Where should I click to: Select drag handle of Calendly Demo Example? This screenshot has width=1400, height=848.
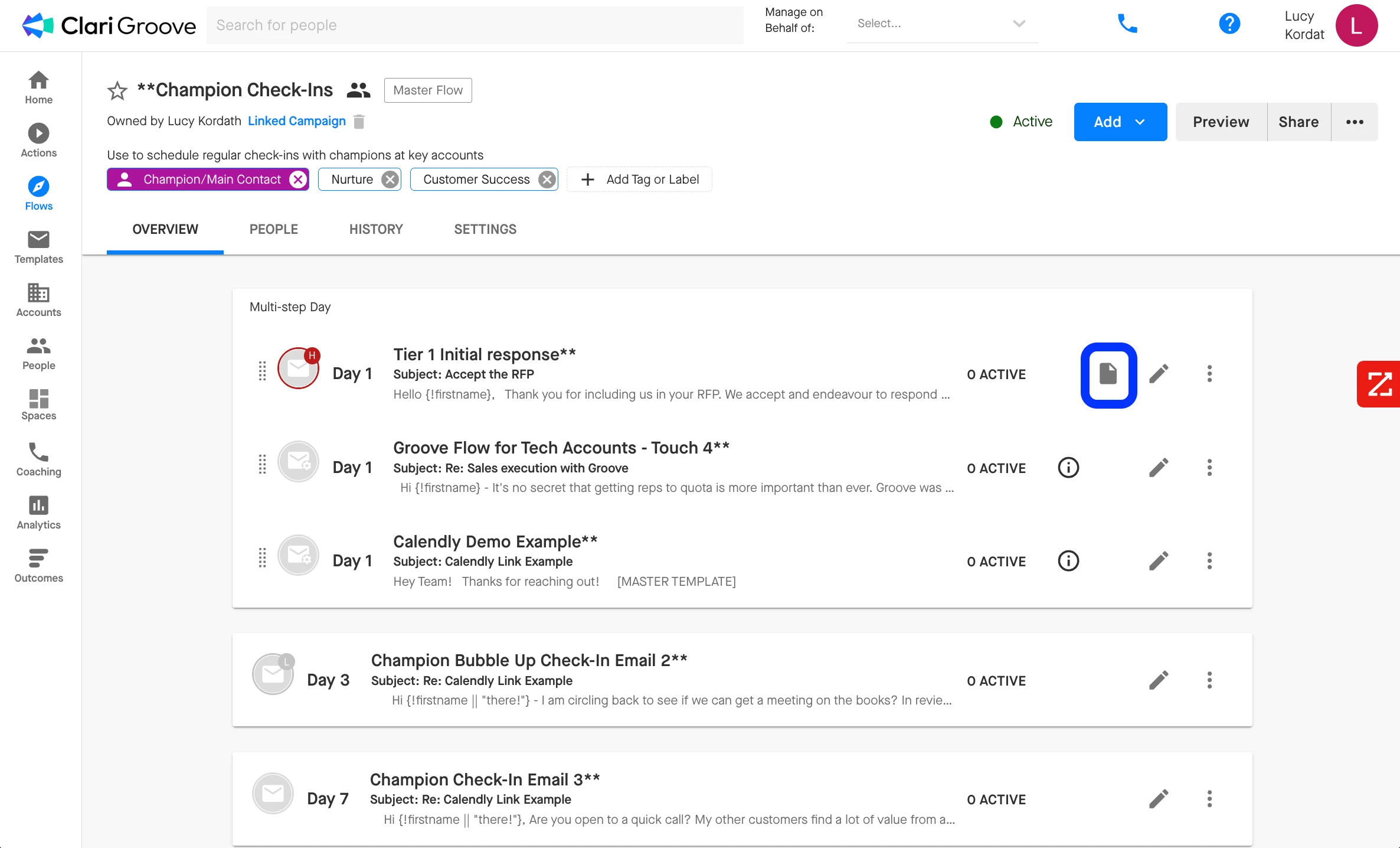[x=263, y=558]
